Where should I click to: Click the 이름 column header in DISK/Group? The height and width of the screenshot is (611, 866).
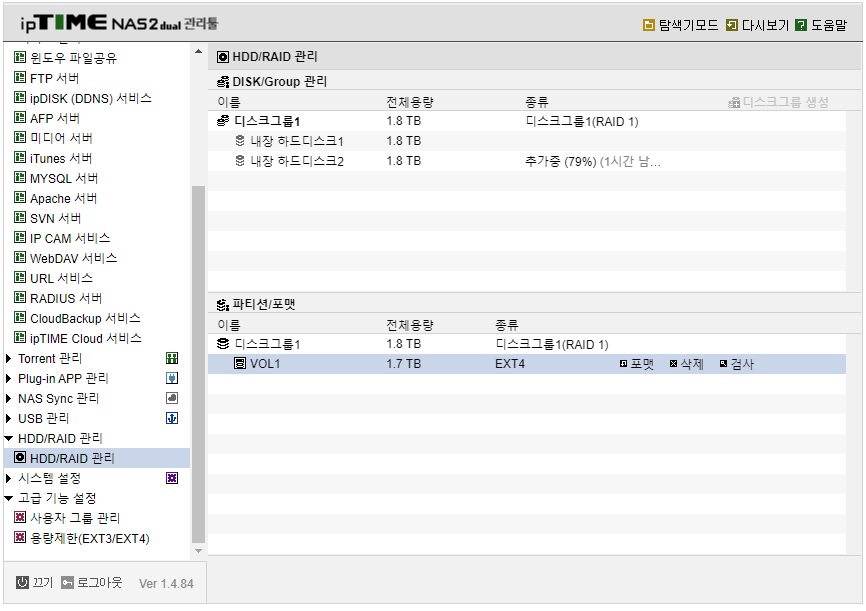coord(229,102)
